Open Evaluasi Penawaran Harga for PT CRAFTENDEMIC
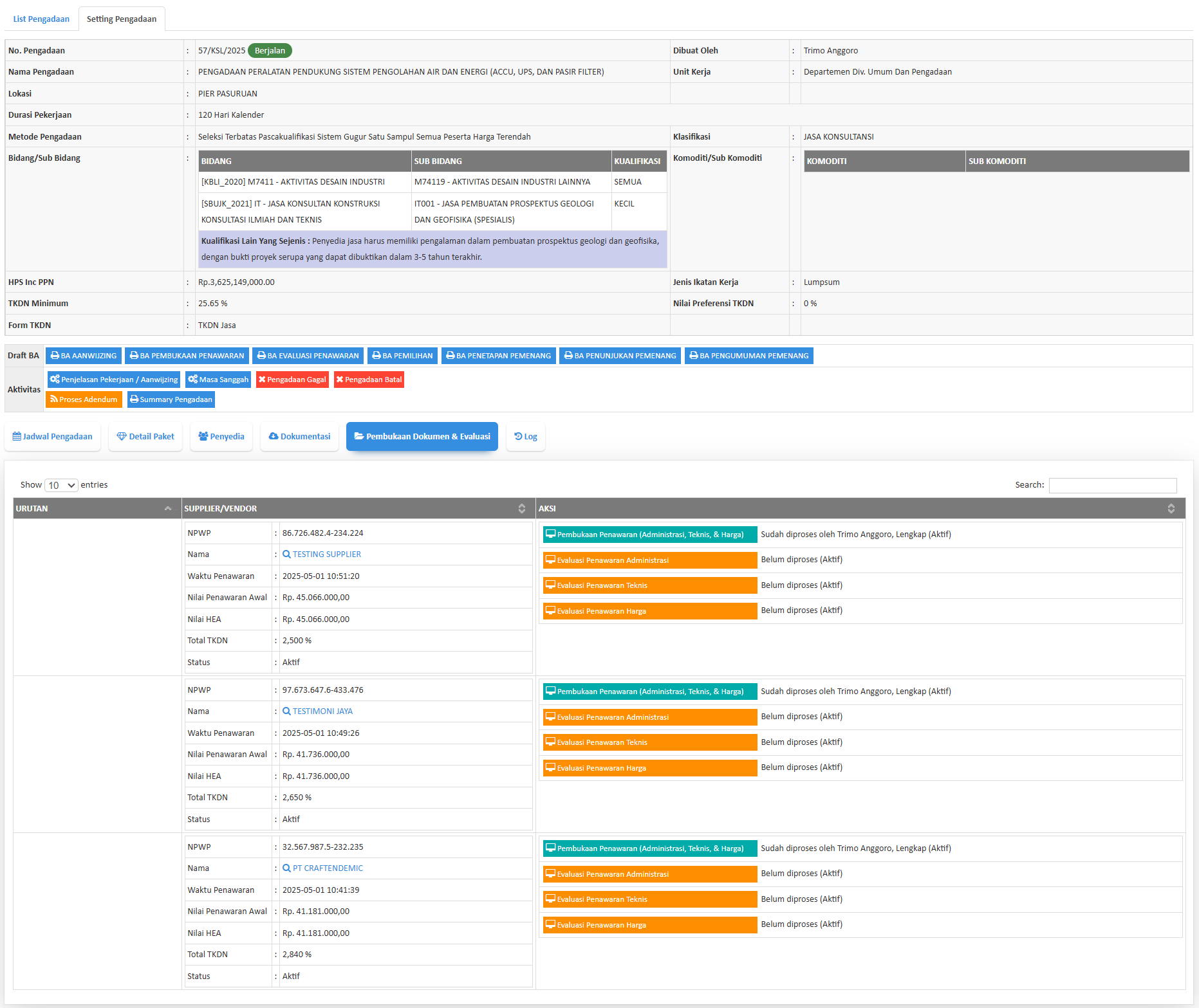The width and height of the screenshot is (1199, 1008). point(649,925)
